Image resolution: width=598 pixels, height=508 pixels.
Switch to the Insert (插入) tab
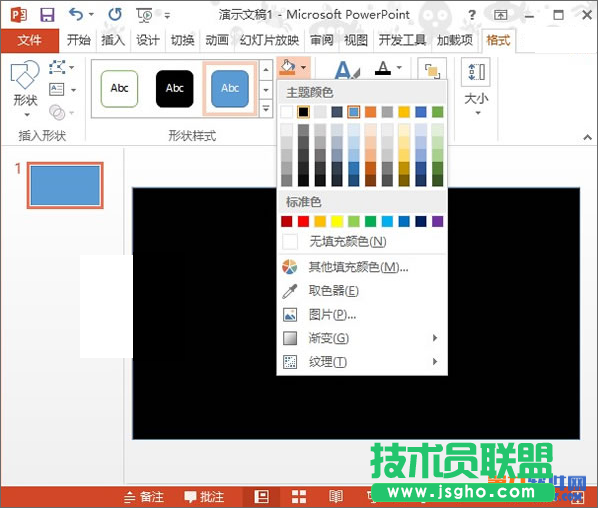tap(113, 40)
